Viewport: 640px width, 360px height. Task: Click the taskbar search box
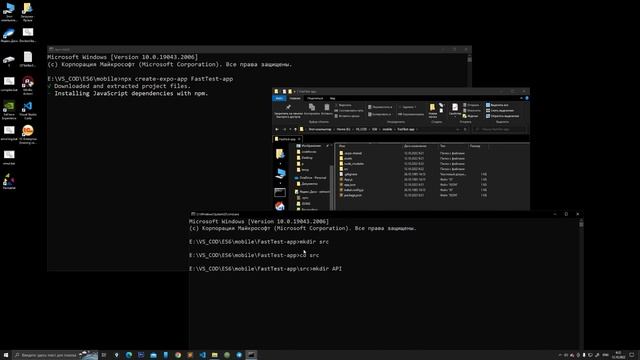[55, 355]
